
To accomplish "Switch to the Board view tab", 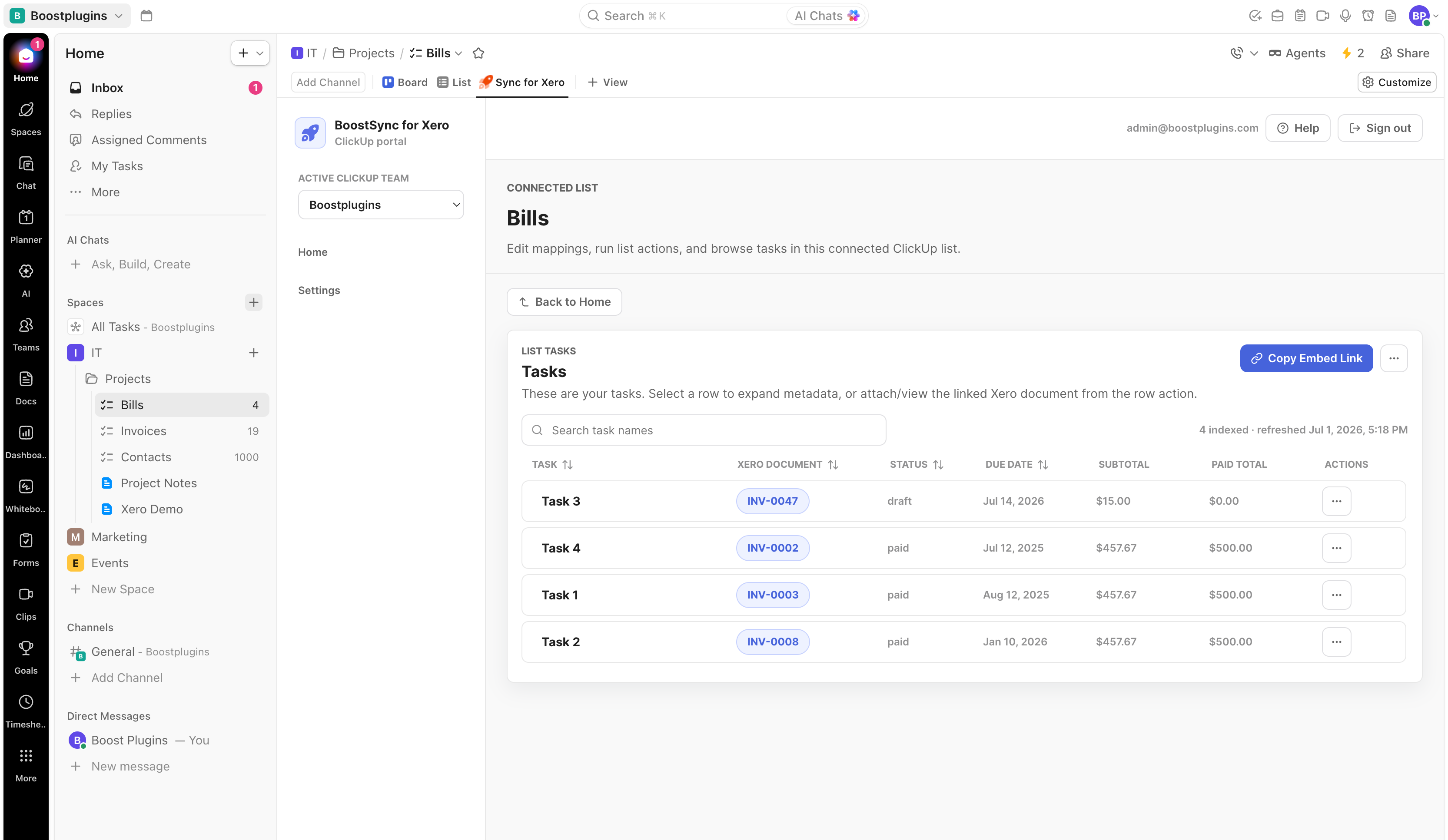I will [405, 82].
